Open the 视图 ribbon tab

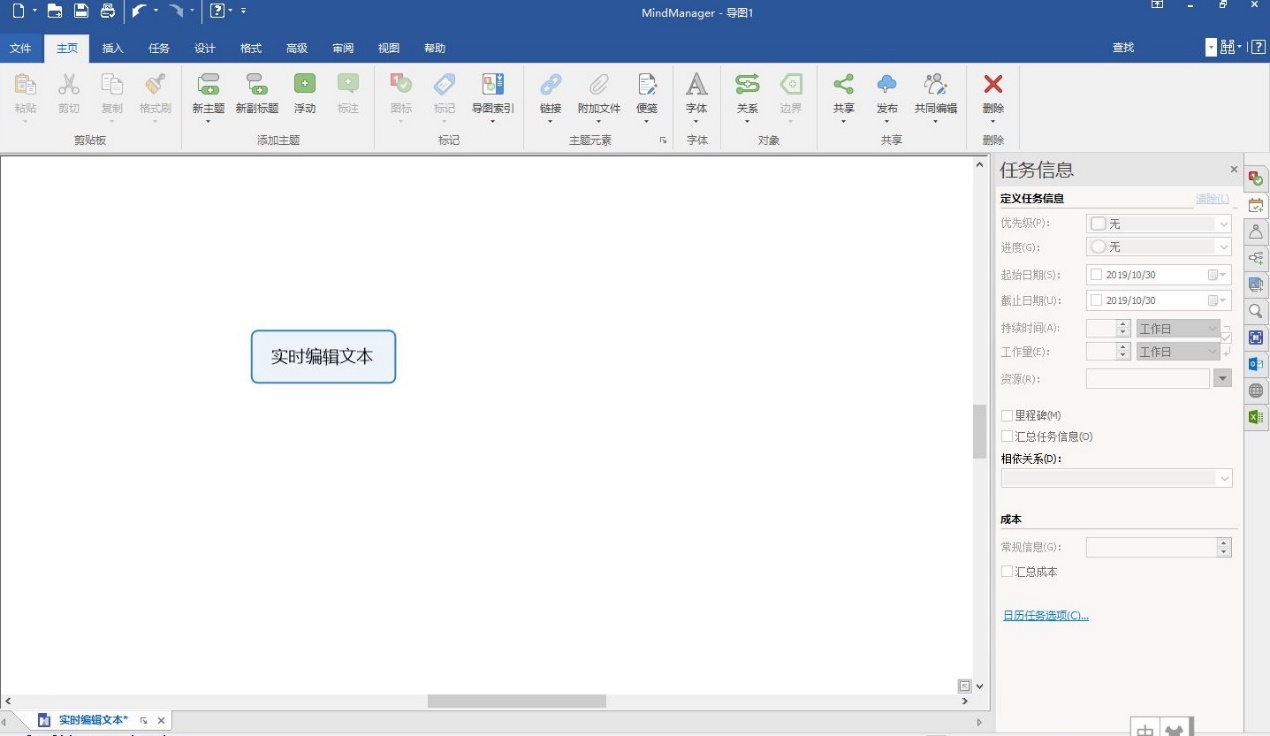tap(388, 47)
